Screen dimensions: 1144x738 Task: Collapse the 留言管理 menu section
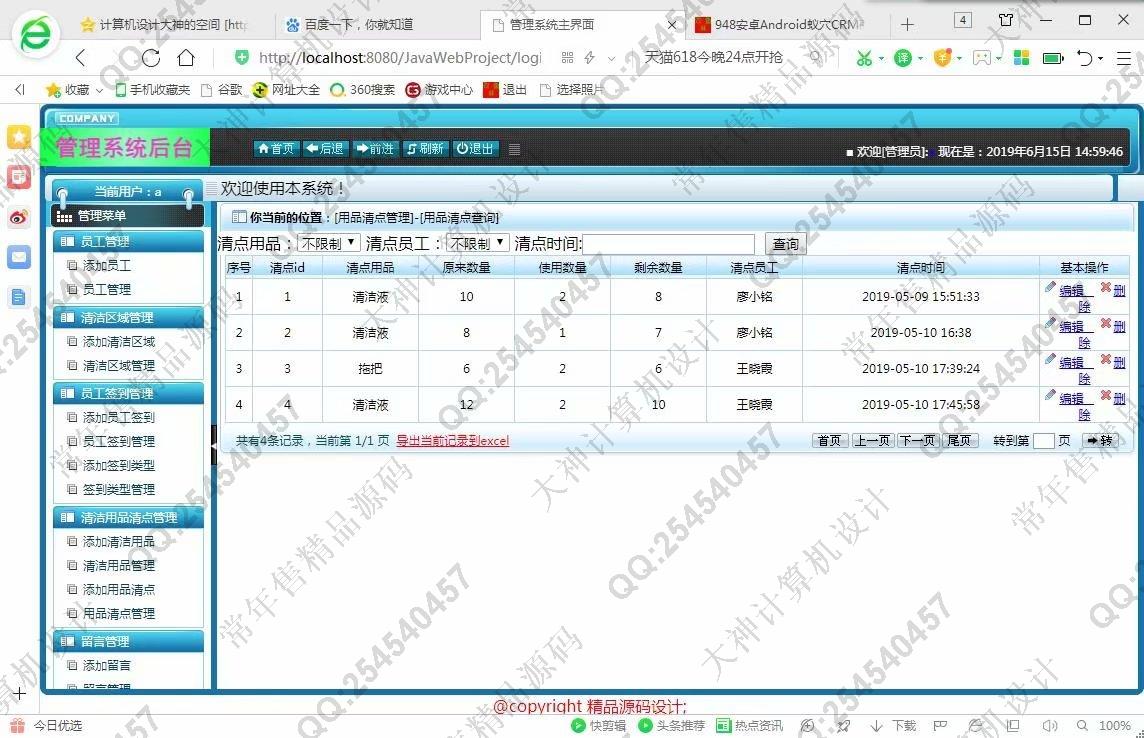[x=128, y=642]
